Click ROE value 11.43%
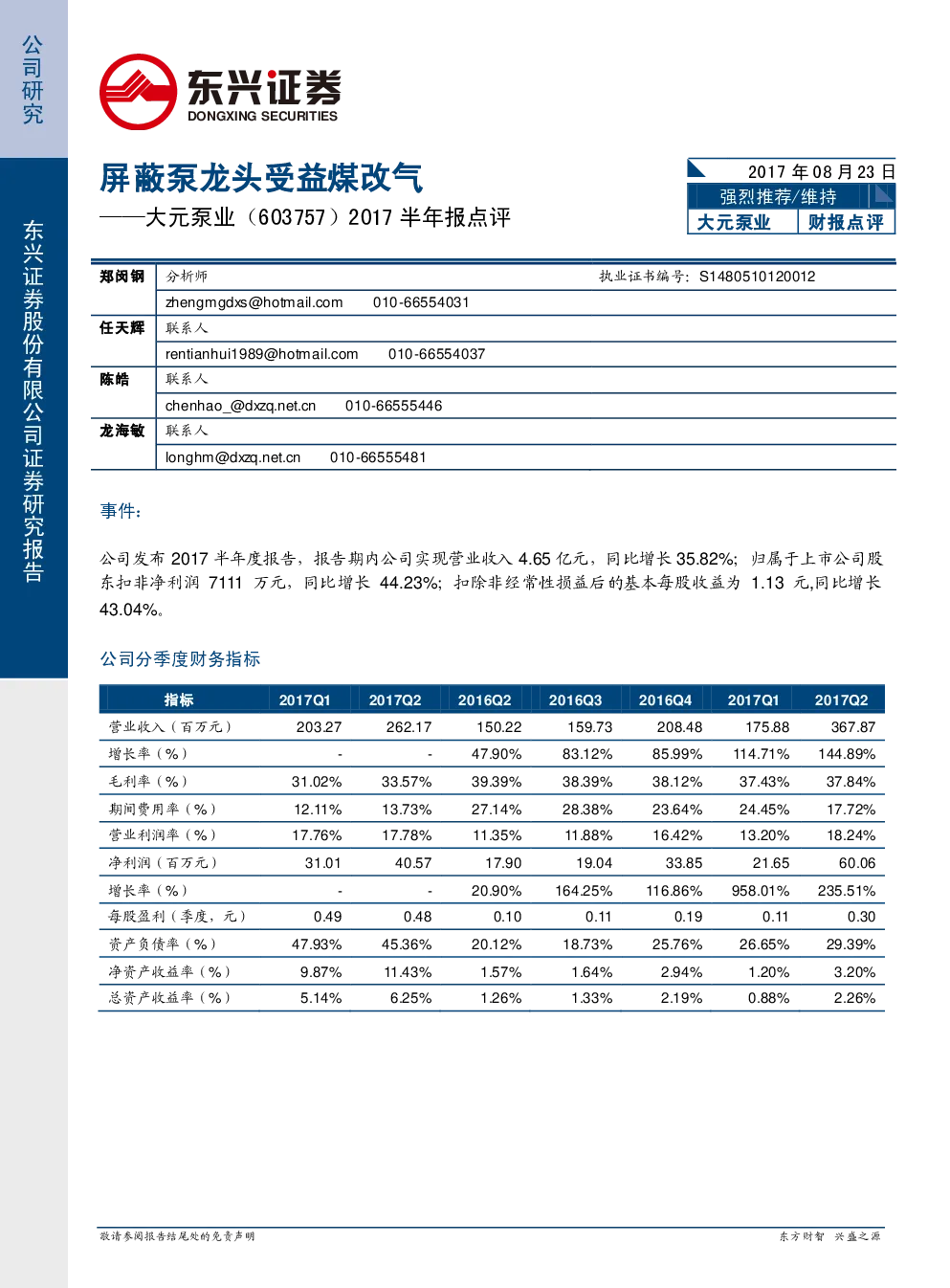 408,972
